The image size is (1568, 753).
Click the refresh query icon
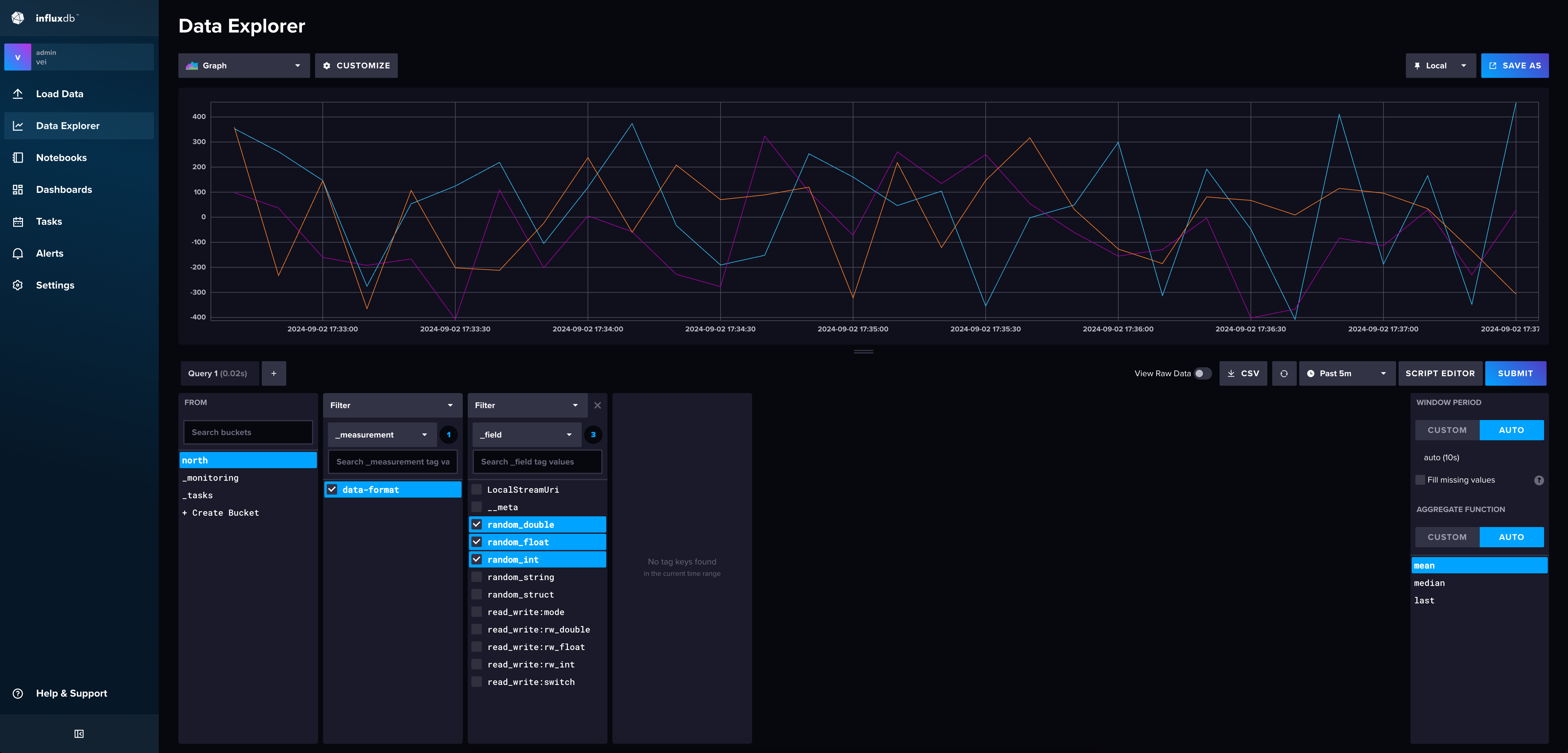(x=1284, y=373)
